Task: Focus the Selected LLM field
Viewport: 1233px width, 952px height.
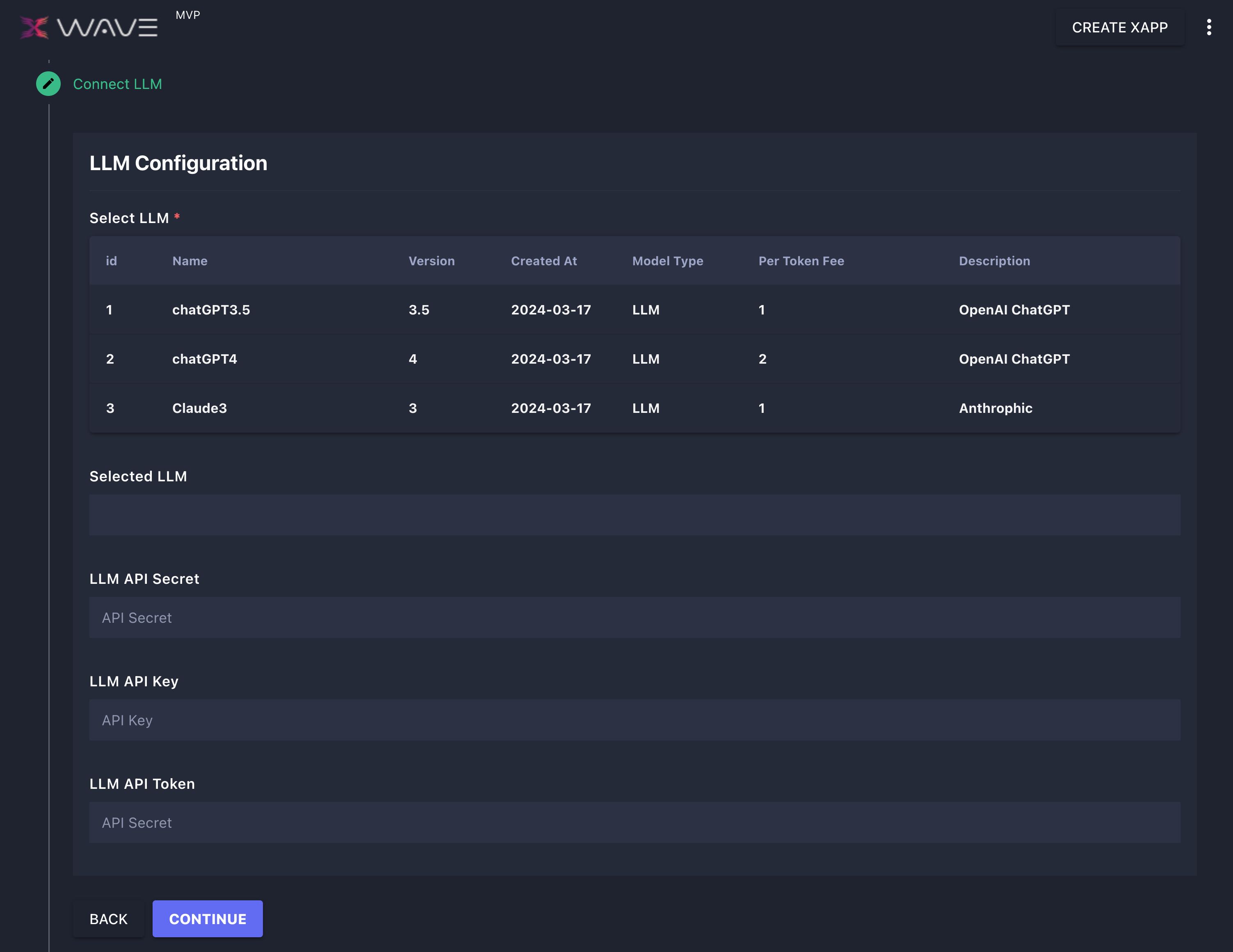Action: pos(635,515)
